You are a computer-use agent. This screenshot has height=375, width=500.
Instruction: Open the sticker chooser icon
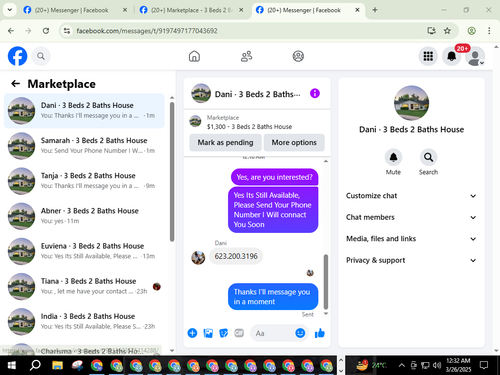[x=224, y=333]
